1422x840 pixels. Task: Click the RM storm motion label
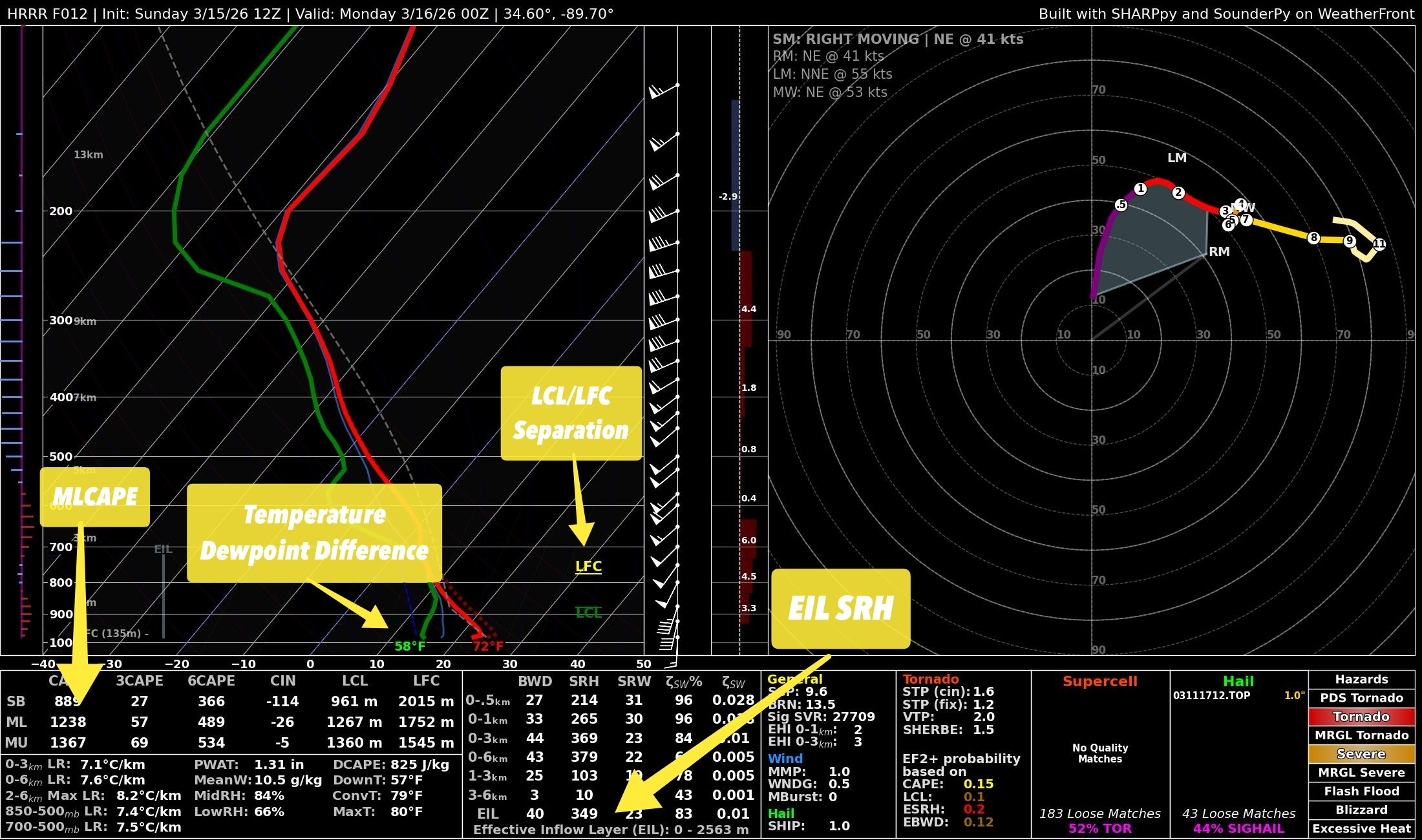pyautogui.click(x=1219, y=251)
